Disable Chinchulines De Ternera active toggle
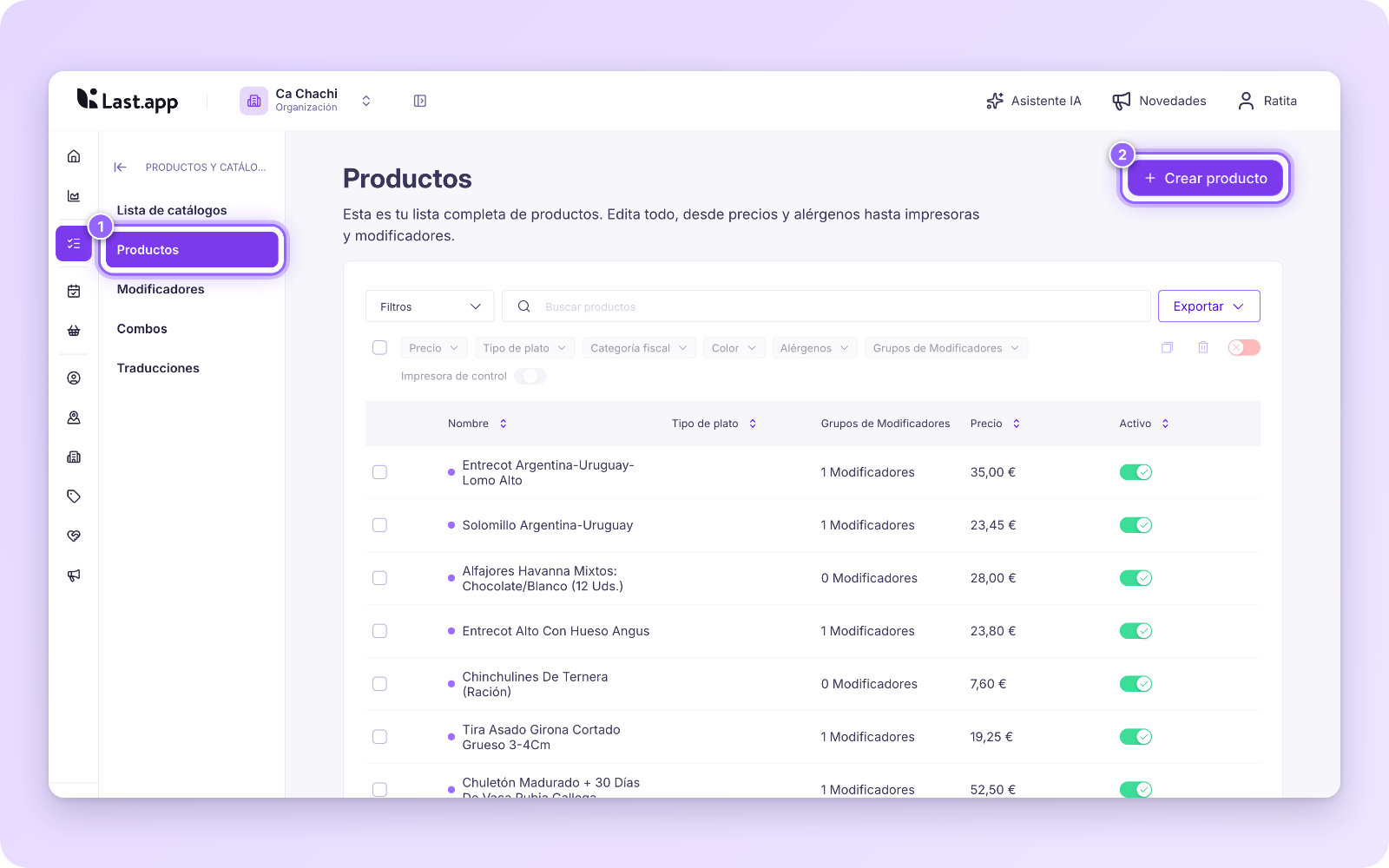Viewport: 1389px width, 868px height. click(1136, 684)
